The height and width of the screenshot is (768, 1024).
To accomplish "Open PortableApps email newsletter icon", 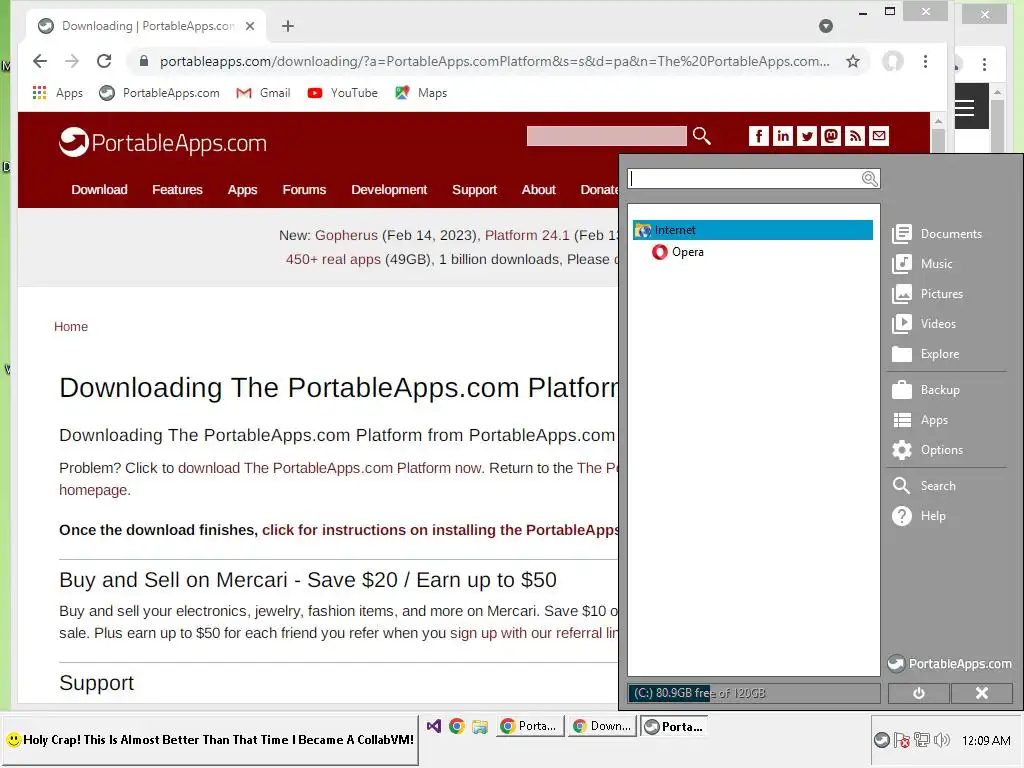I will click(x=879, y=136).
